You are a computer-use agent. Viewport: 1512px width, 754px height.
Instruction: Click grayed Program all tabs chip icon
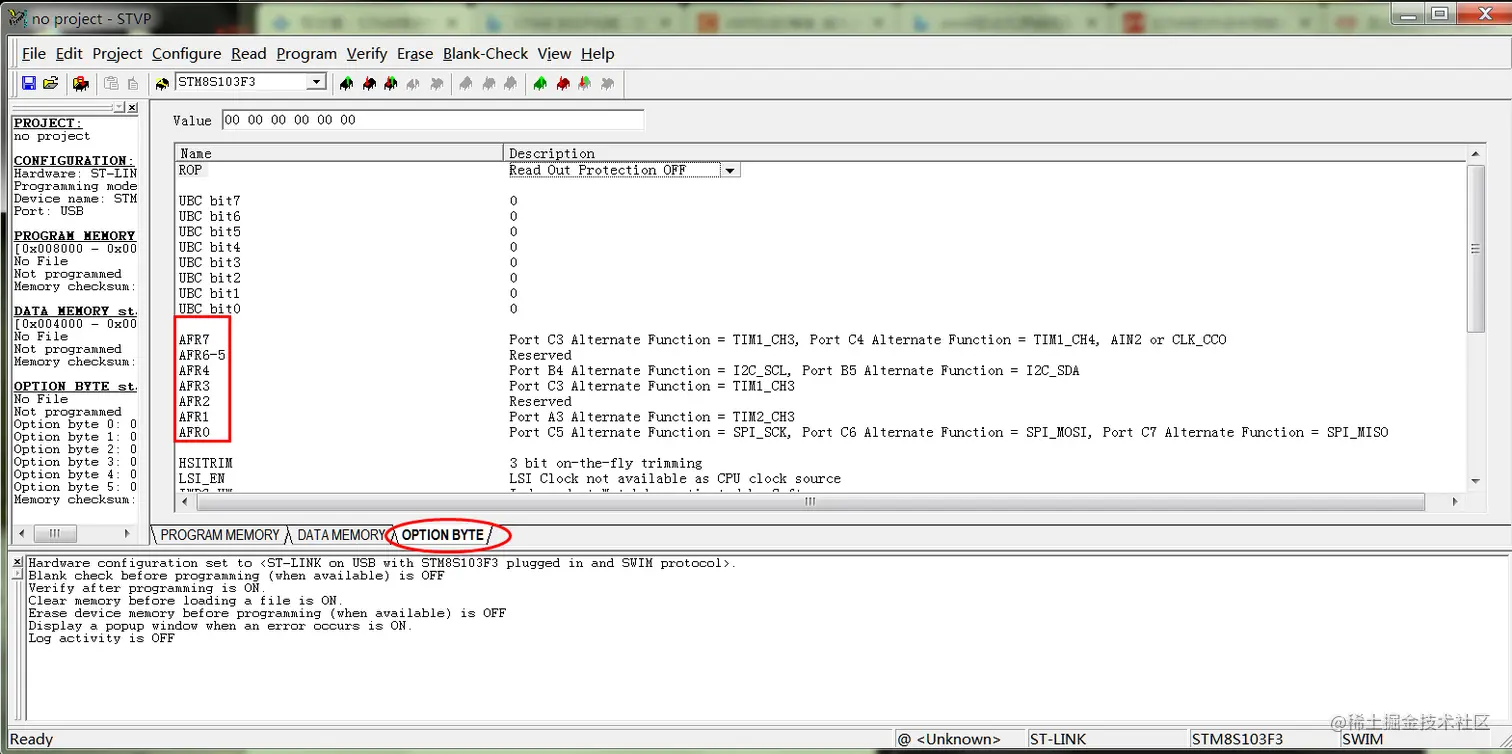point(488,83)
